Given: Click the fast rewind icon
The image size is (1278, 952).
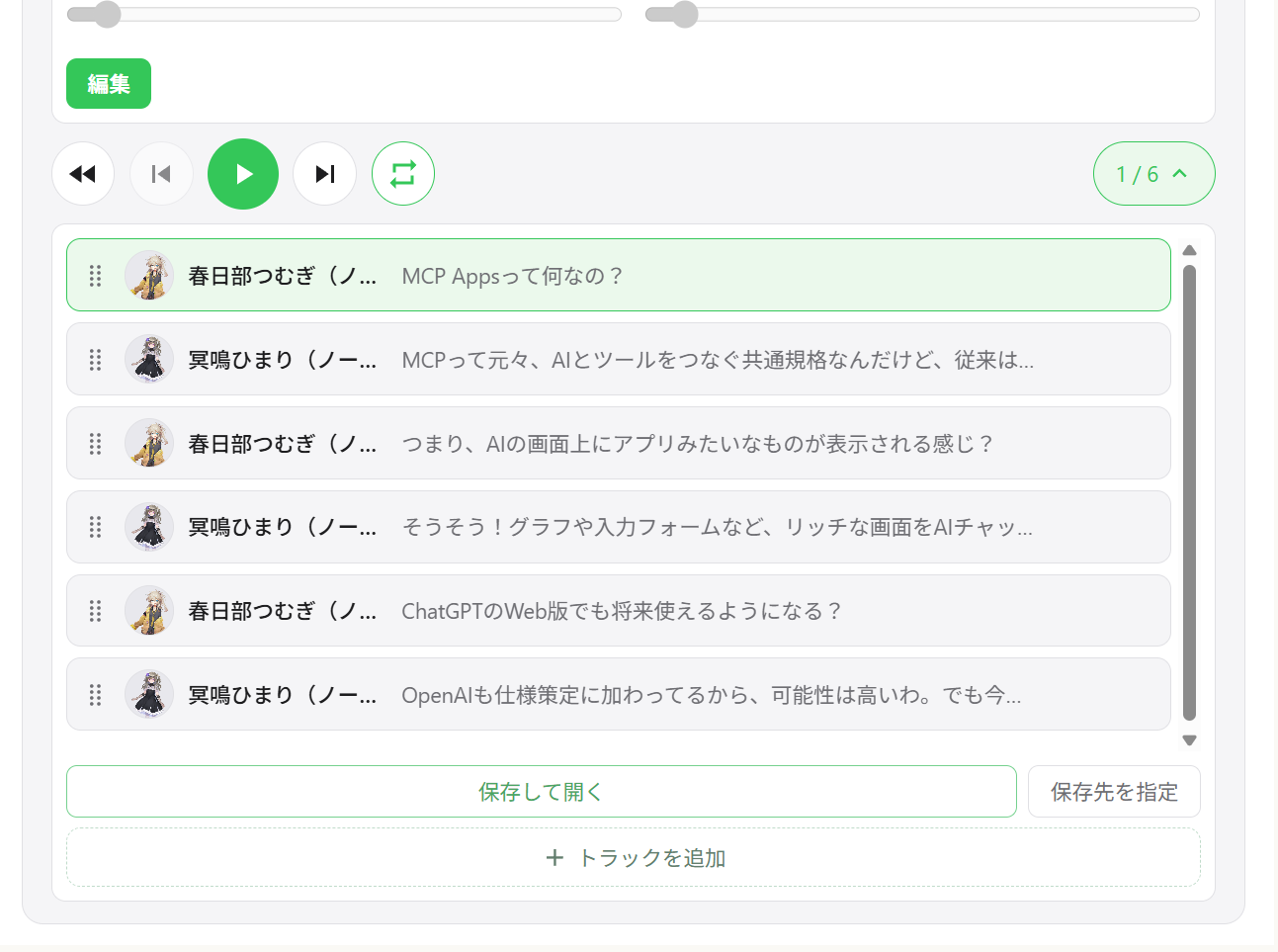Looking at the screenshot, I should [x=83, y=173].
